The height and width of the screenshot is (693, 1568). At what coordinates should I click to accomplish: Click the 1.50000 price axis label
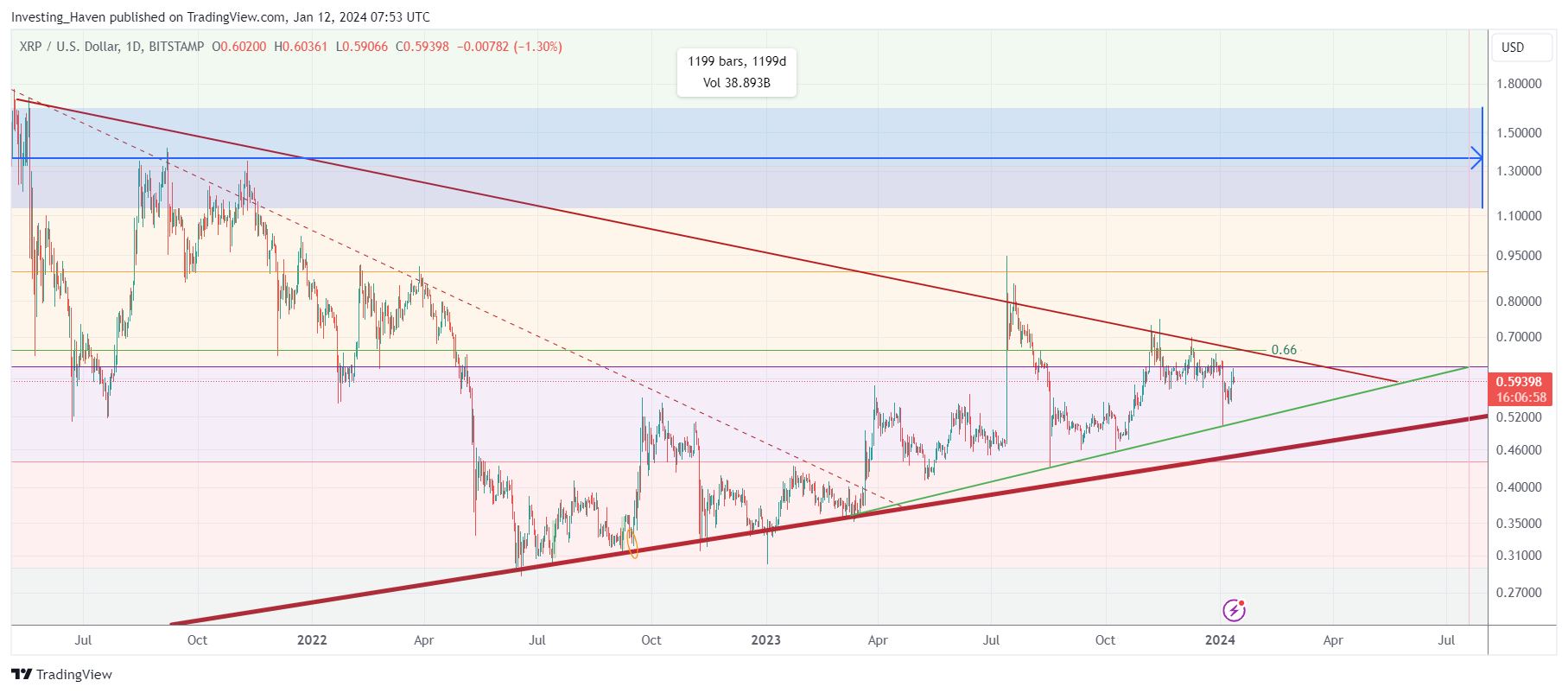(1519, 133)
